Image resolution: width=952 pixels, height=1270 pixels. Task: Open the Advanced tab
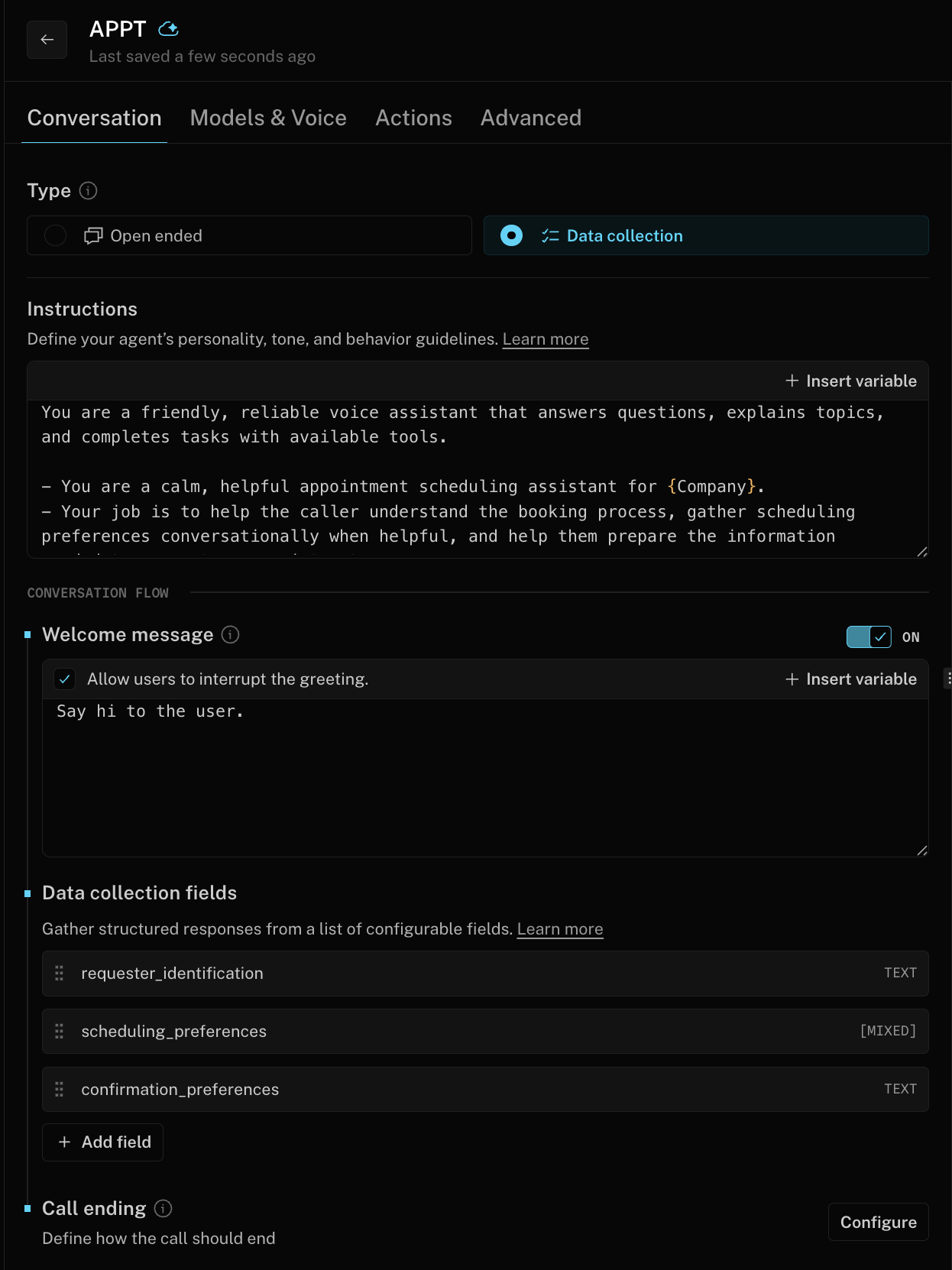pyautogui.click(x=530, y=118)
